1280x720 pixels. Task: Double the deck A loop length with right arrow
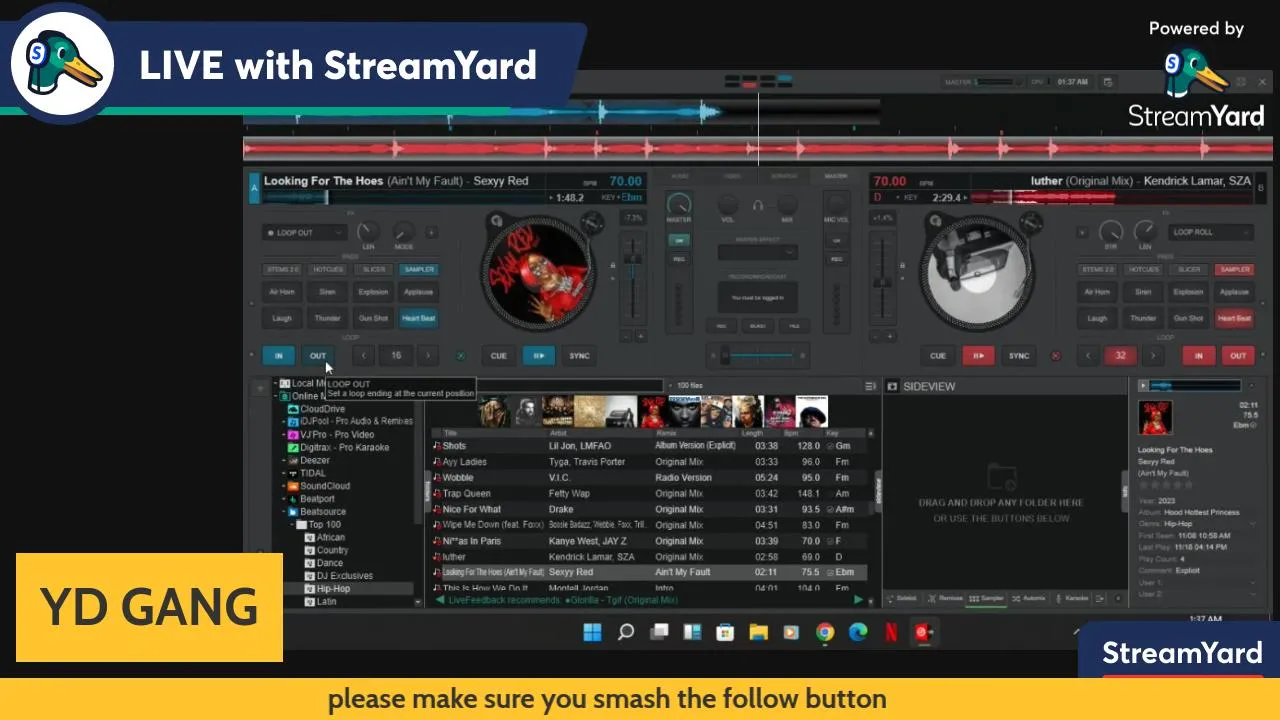pyautogui.click(x=428, y=355)
